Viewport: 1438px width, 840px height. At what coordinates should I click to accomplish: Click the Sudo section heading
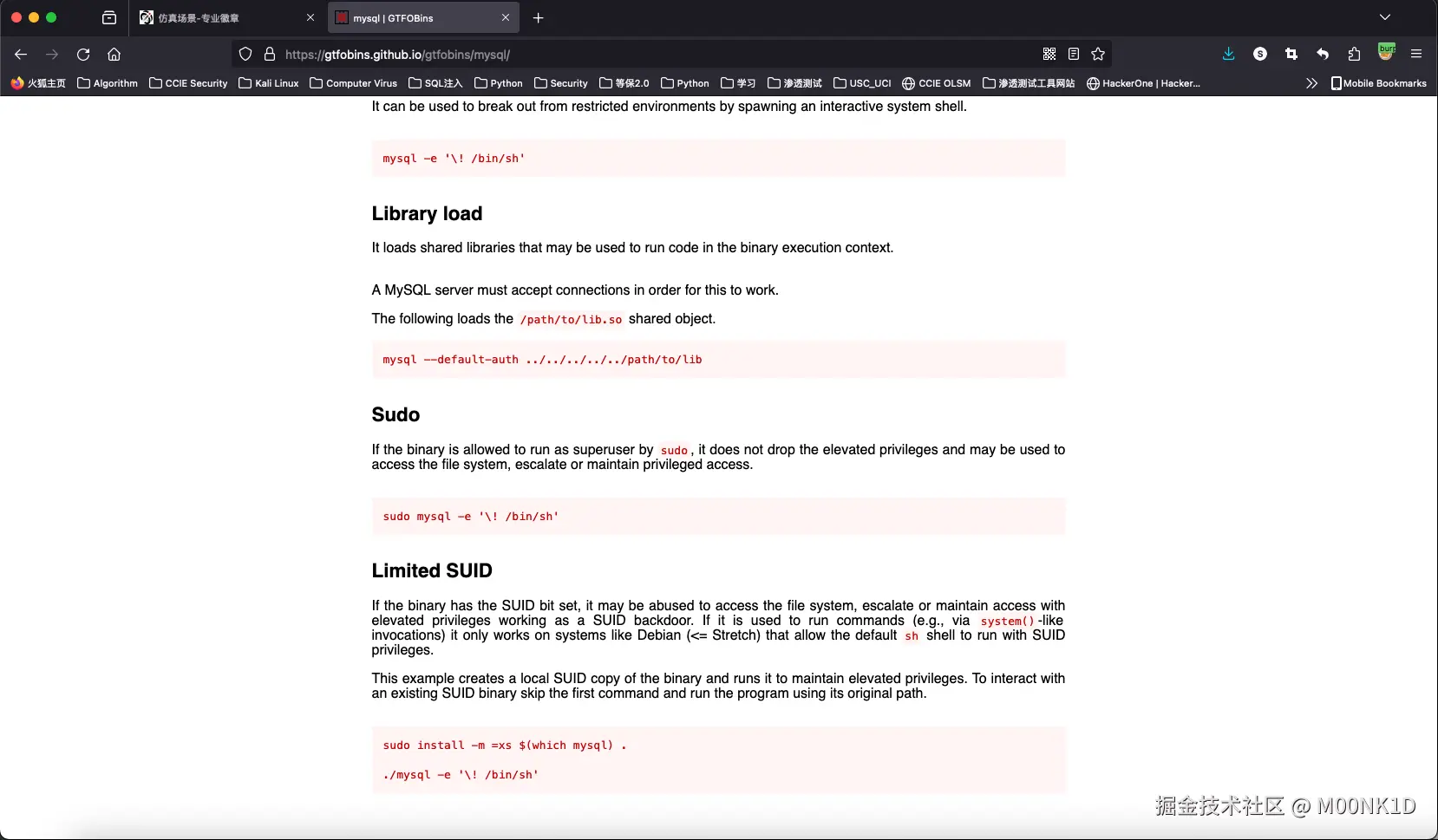coord(395,414)
